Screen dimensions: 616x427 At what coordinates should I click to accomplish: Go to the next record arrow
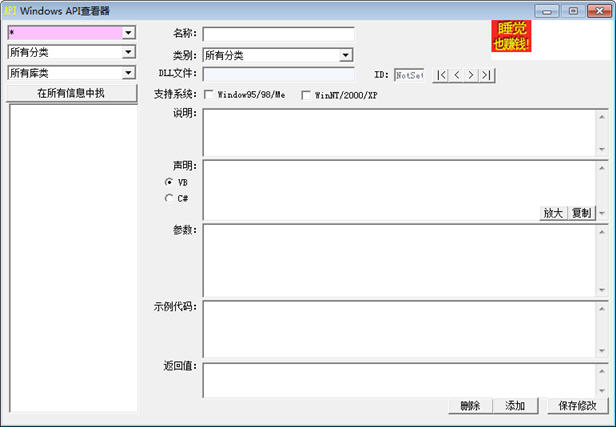point(471,75)
